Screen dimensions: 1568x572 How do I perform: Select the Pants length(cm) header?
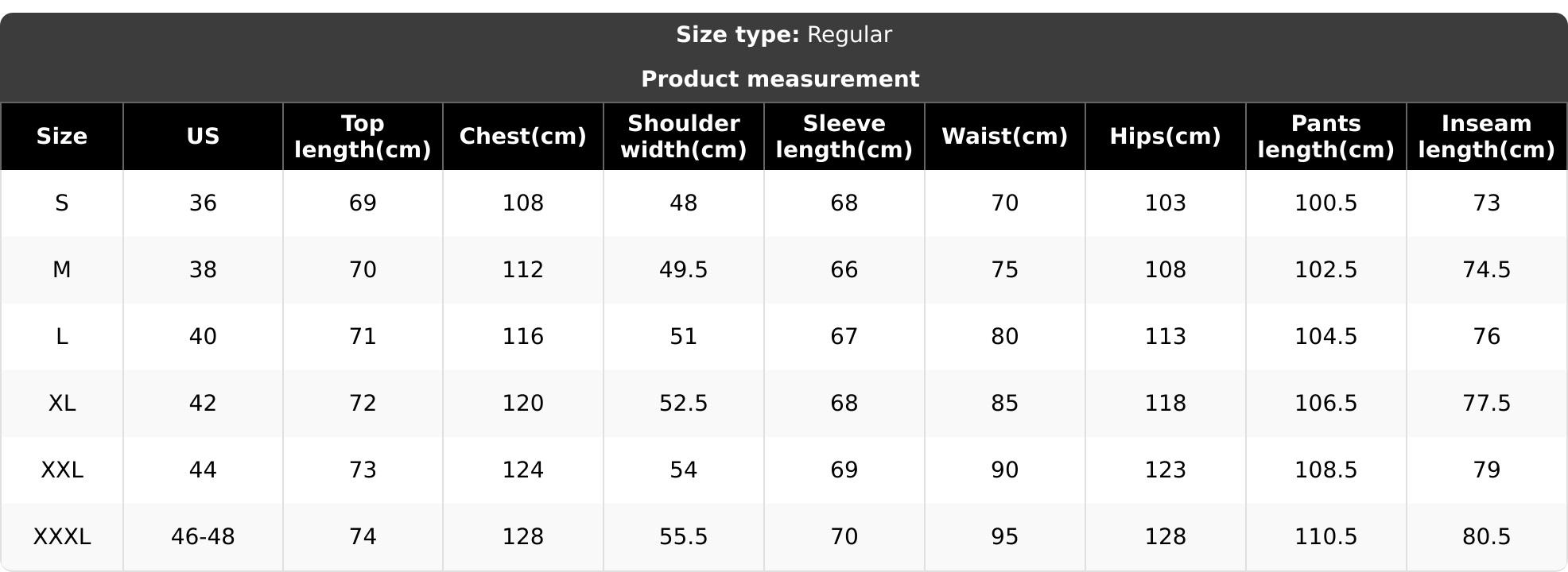point(1326,137)
